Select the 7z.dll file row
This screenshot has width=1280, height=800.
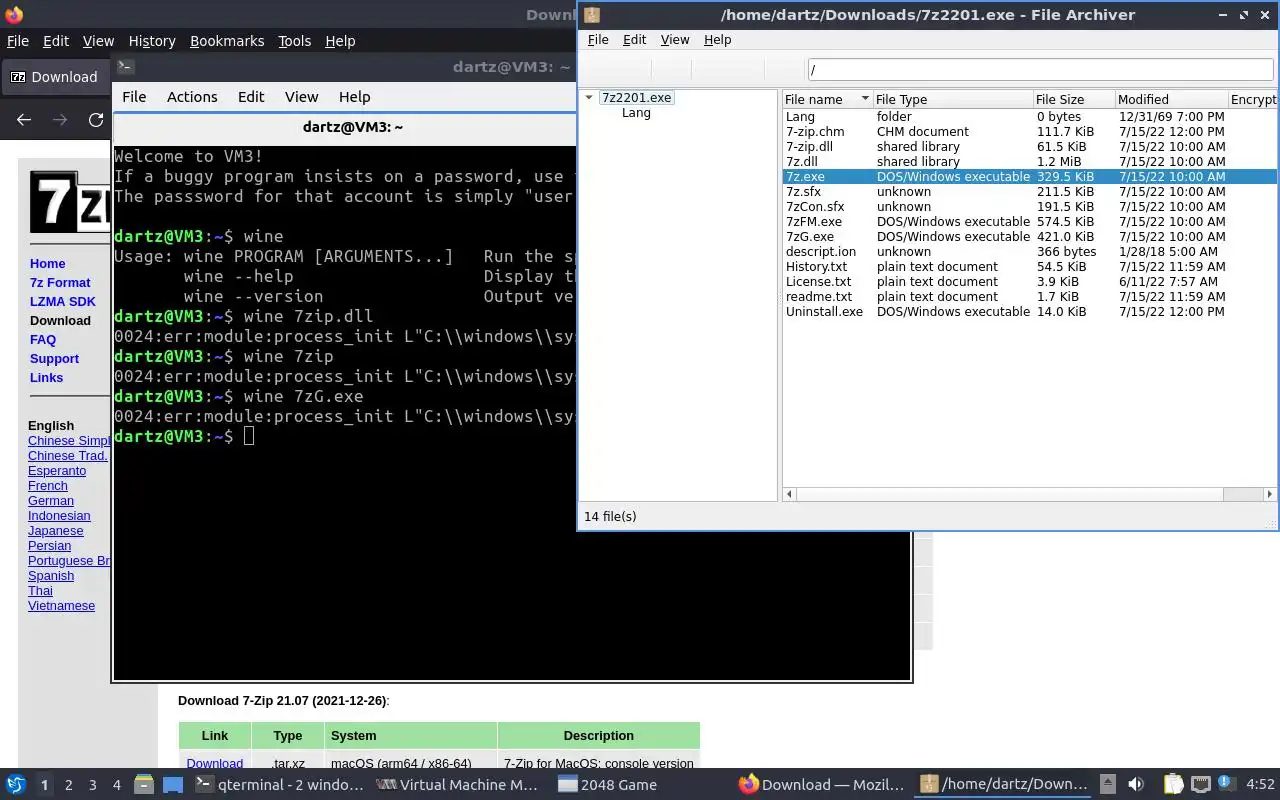(x=1030, y=162)
